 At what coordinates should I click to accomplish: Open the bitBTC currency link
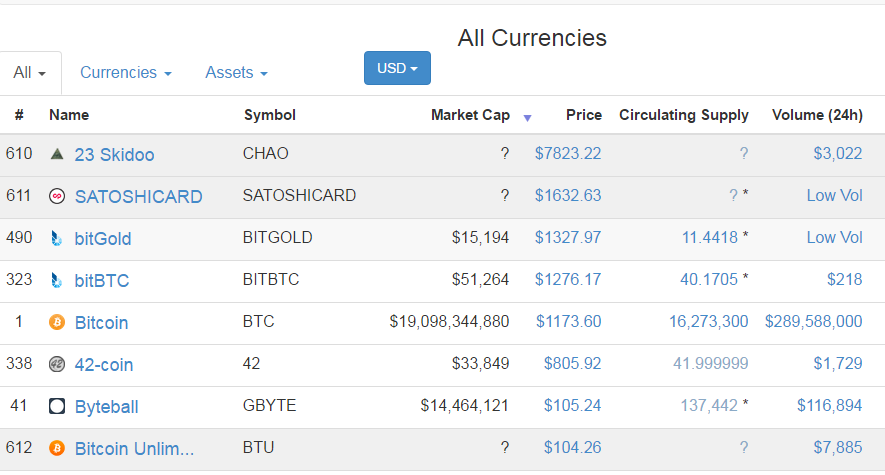click(102, 280)
